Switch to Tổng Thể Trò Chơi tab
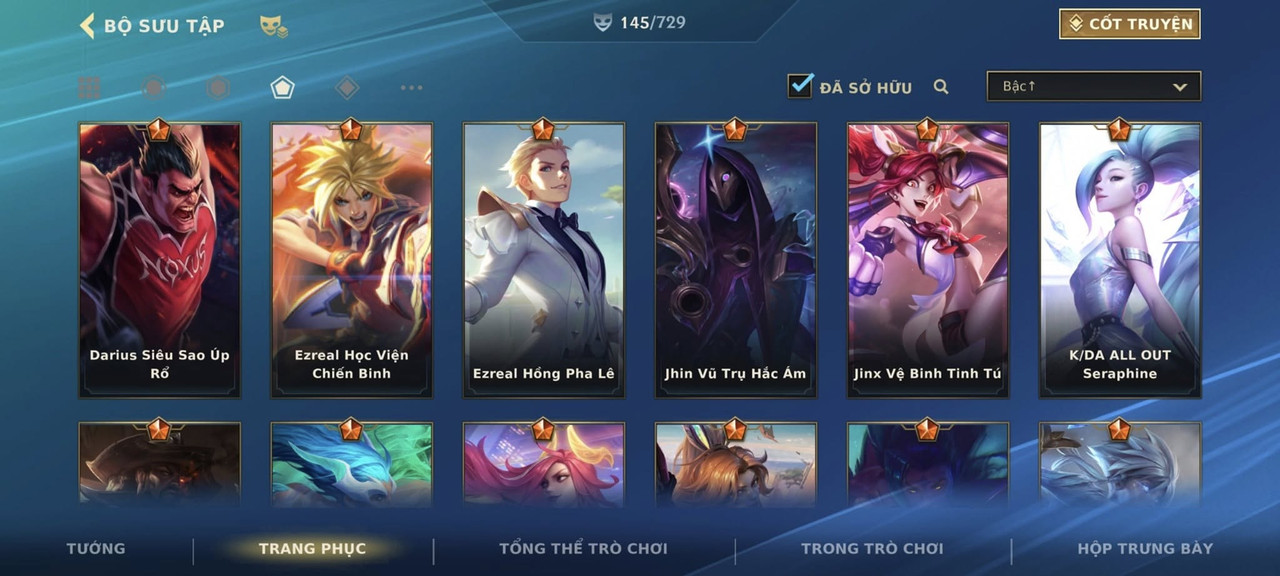This screenshot has width=1280, height=576. click(583, 548)
